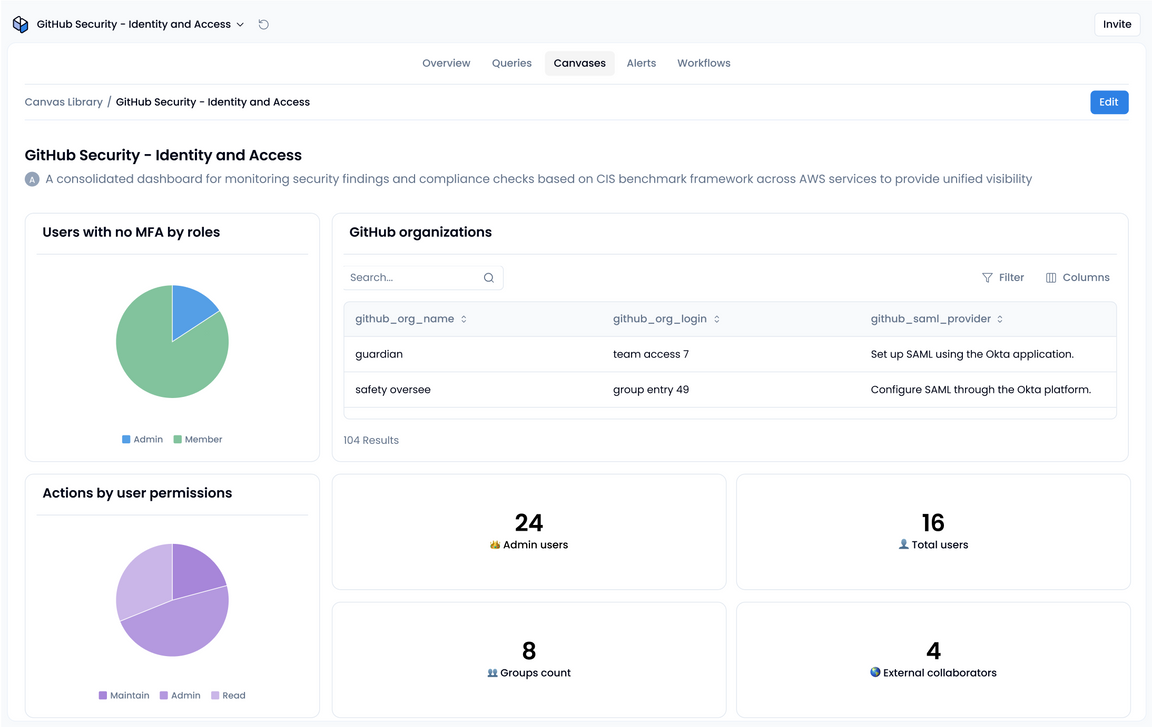Click the app cube logo icon
The width and height of the screenshot is (1152, 727).
pyautogui.click(x=21, y=24)
